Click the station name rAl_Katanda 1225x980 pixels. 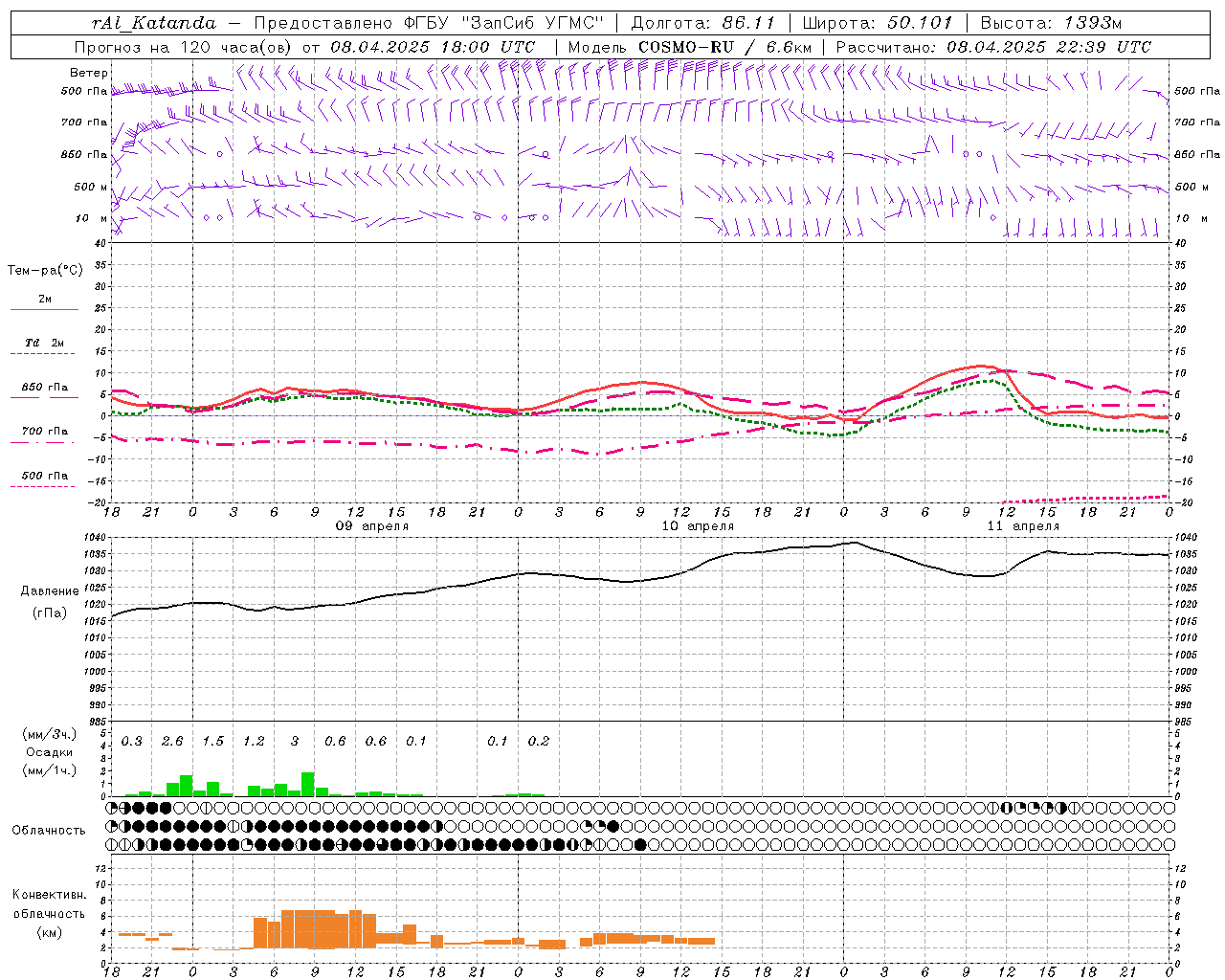pos(154,23)
